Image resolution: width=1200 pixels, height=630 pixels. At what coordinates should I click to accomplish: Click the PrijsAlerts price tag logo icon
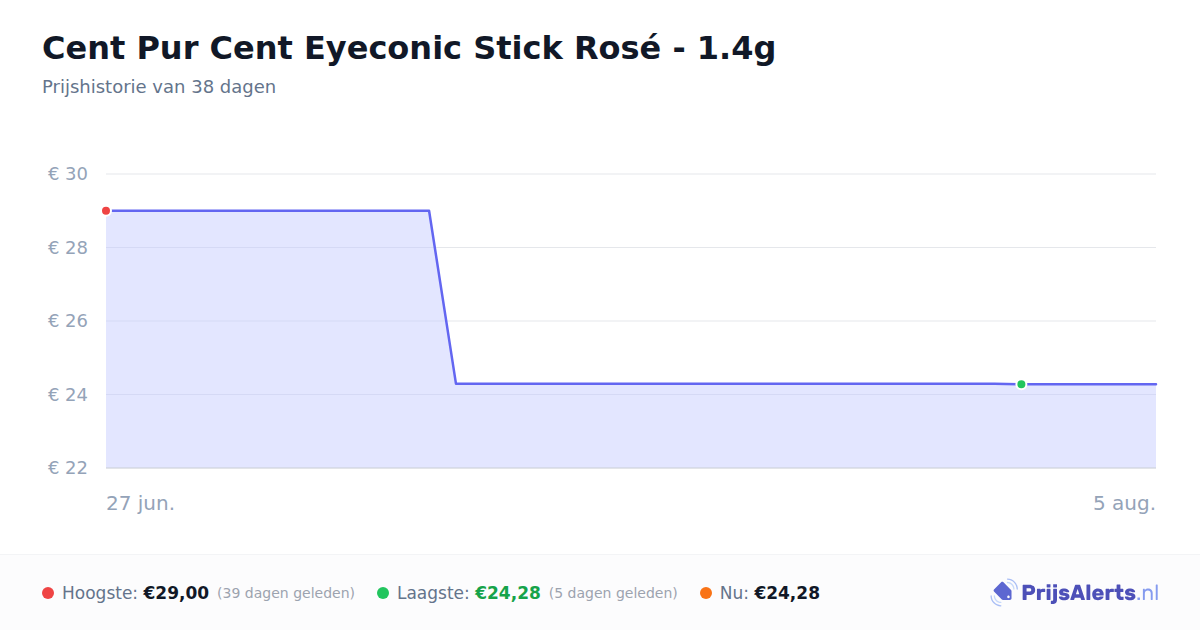1003,593
